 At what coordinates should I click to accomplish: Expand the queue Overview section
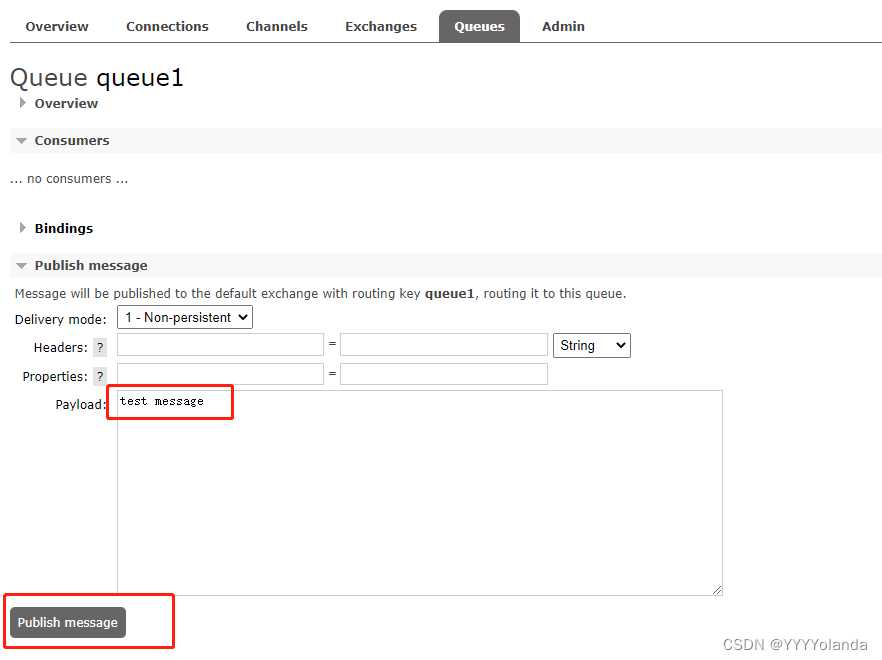(66, 104)
